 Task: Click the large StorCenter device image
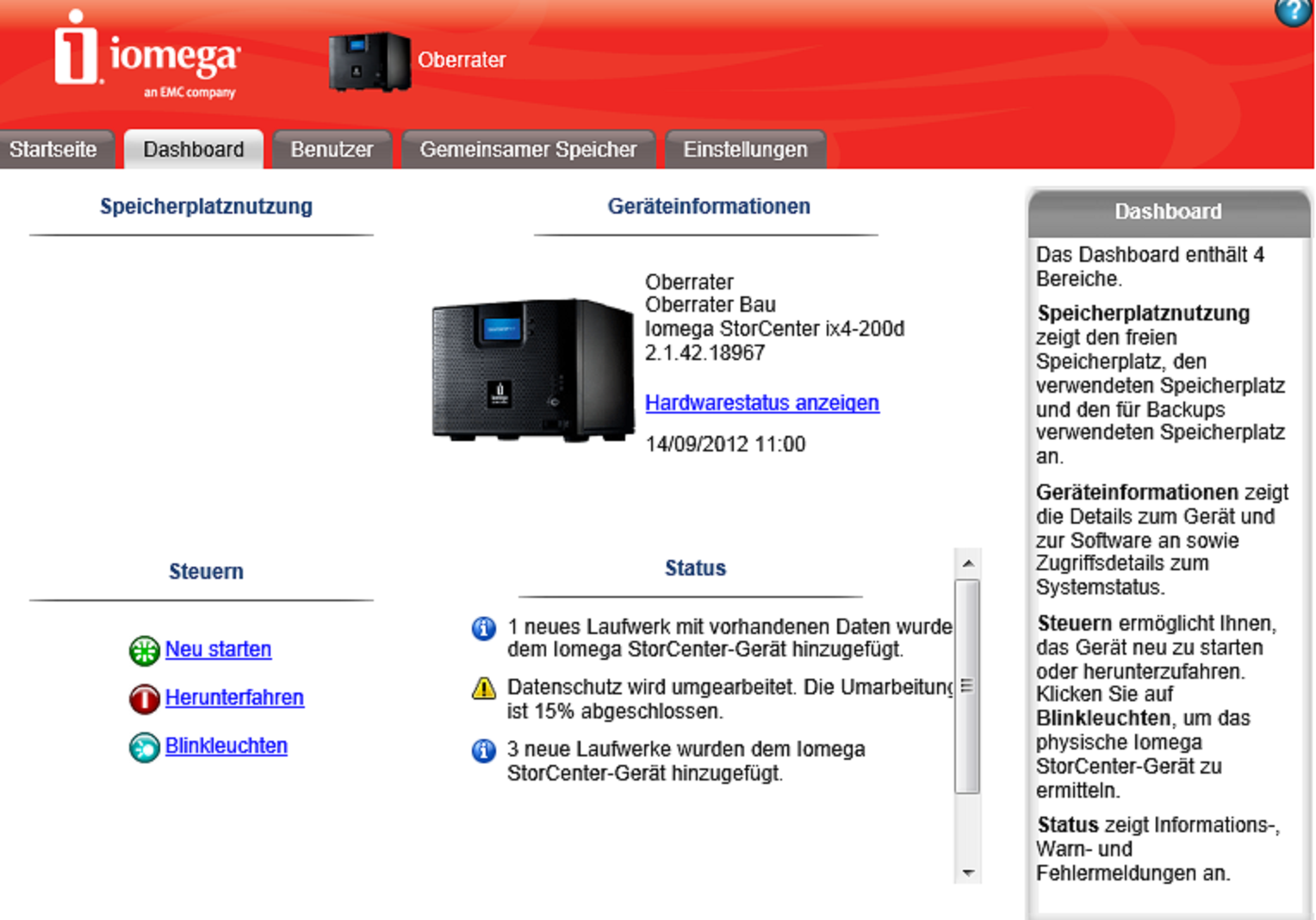point(532,370)
